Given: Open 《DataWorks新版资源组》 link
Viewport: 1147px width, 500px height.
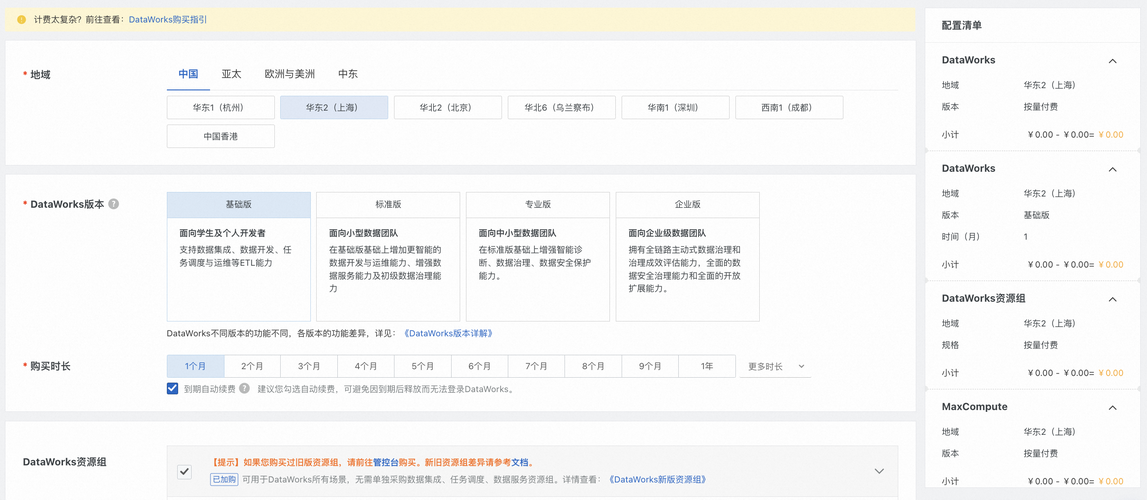Looking at the screenshot, I should [657, 480].
